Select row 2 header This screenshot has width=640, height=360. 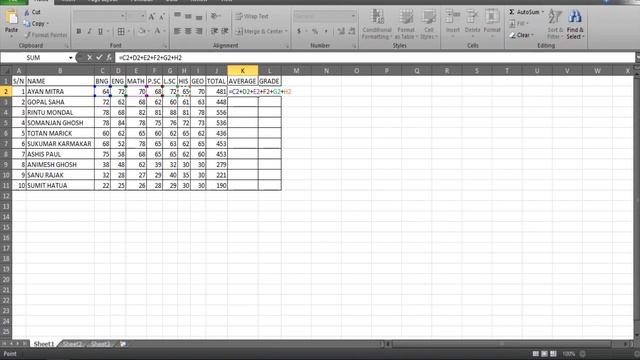(6, 91)
